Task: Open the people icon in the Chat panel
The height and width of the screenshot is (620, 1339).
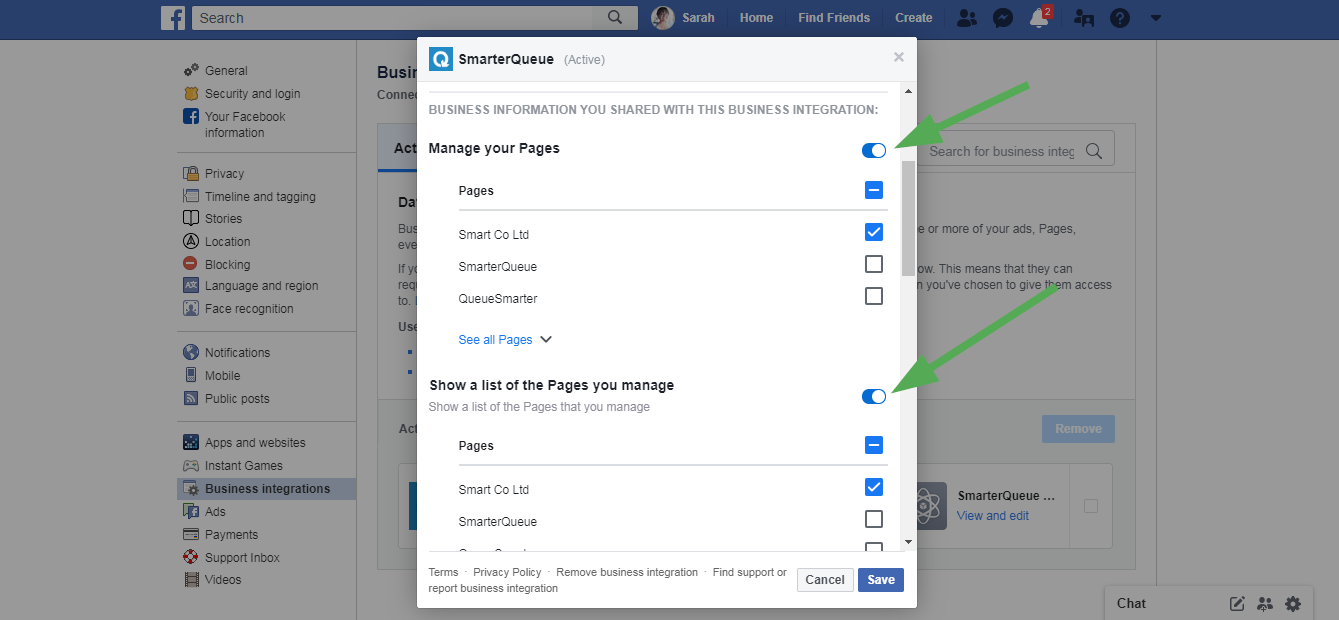Action: point(1265,603)
